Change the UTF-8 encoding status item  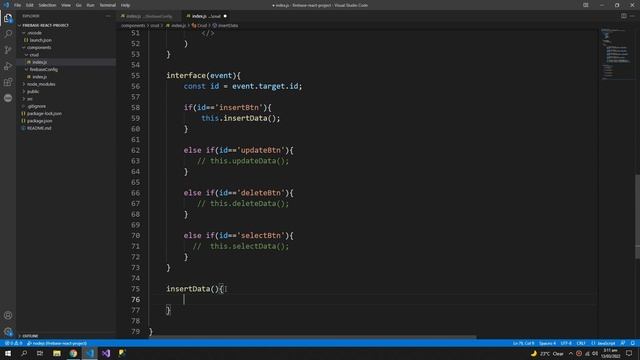[x=566, y=343]
